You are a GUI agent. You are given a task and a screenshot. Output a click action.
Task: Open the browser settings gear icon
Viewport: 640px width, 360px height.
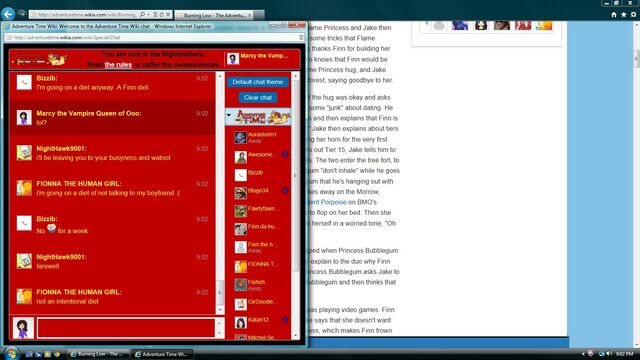[633, 14]
